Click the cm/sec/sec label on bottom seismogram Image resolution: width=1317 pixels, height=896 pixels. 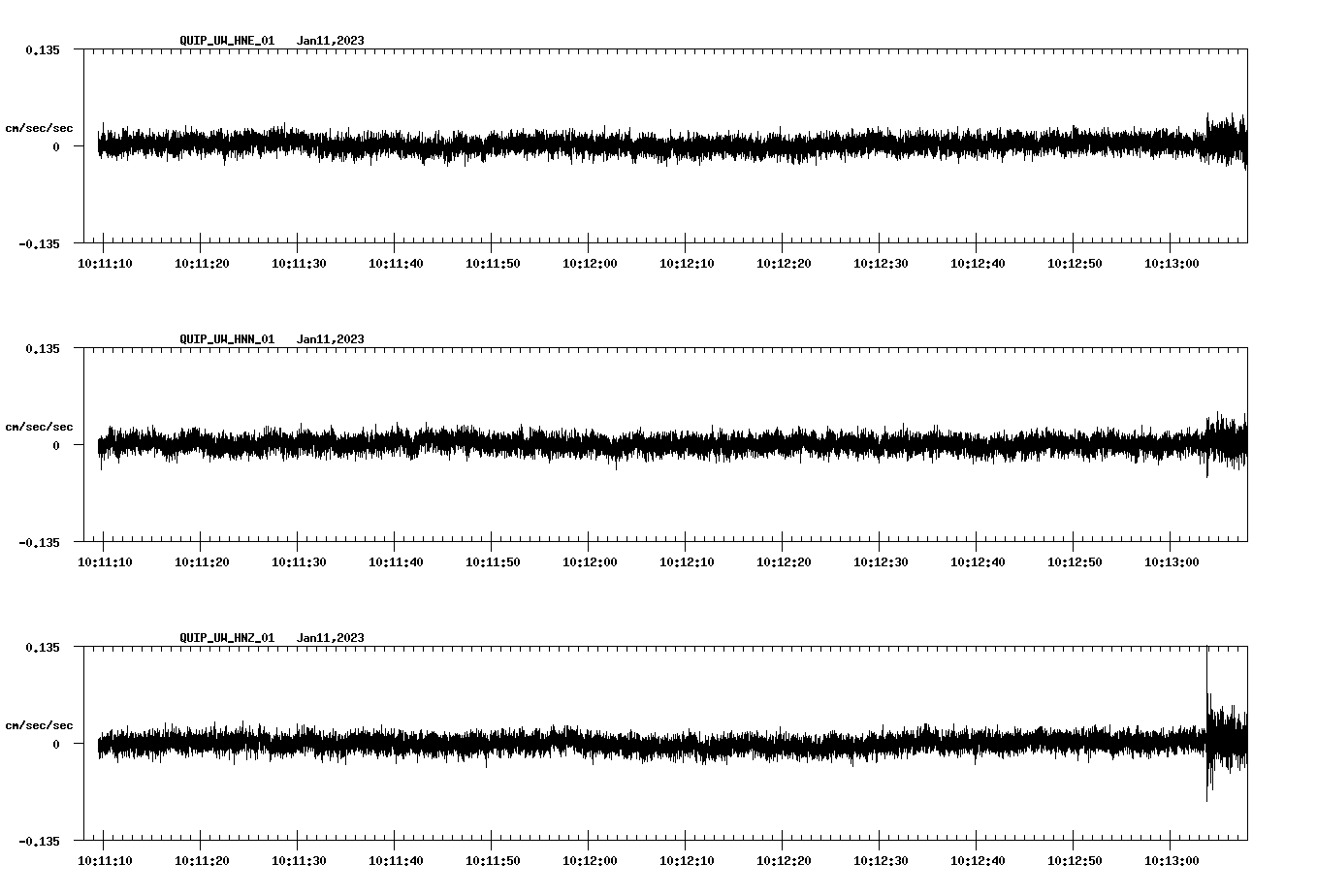pyautogui.click(x=40, y=724)
